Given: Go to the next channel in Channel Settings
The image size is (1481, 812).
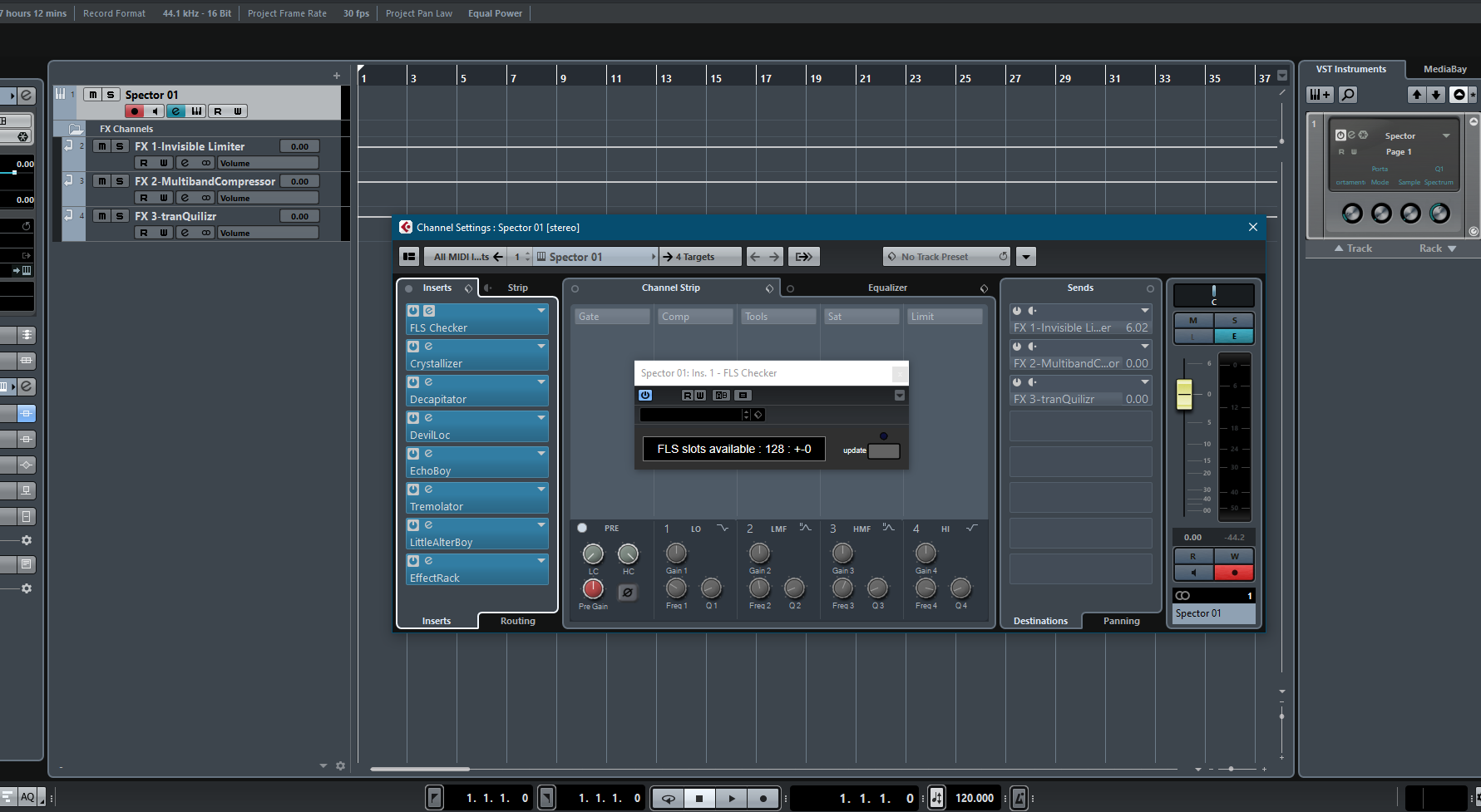Looking at the screenshot, I should pos(774,257).
